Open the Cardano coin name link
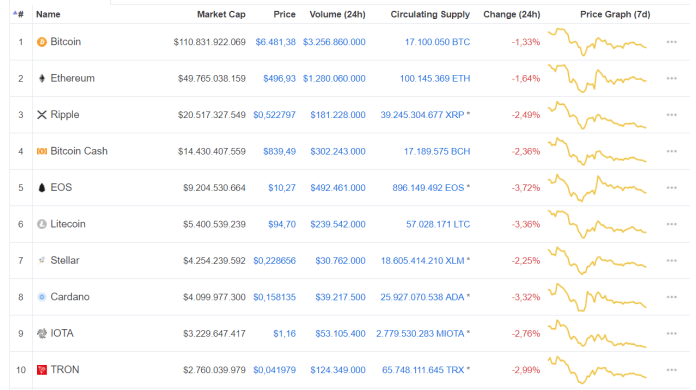 (70, 297)
